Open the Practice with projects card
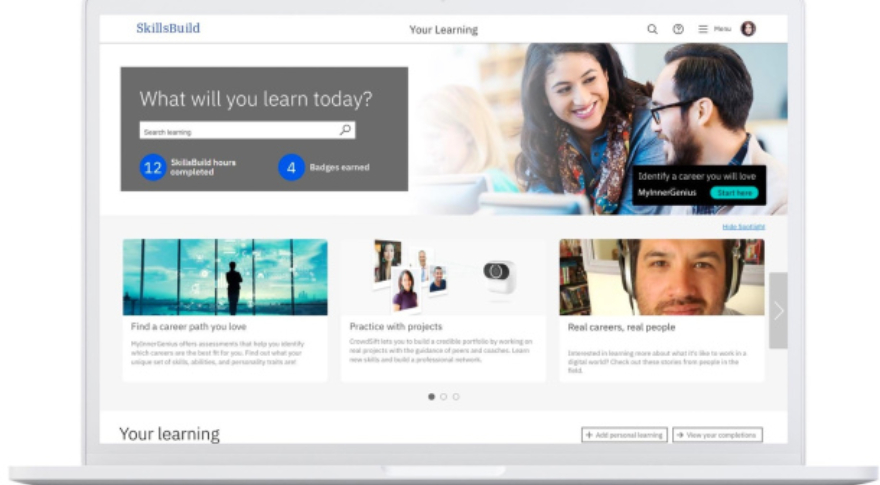This screenshot has width=880, height=485. [443, 310]
